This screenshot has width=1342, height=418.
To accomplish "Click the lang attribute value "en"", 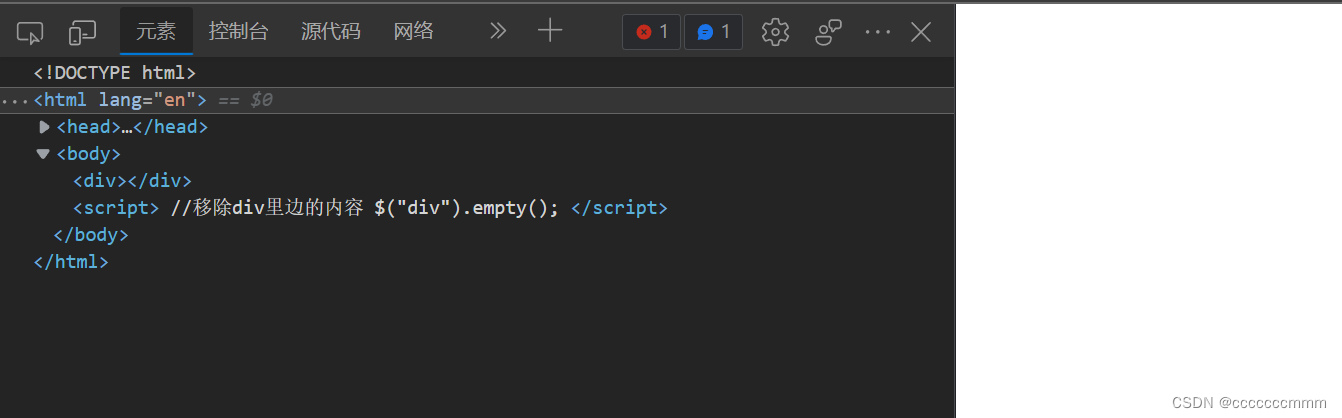I will [x=175, y=100].
